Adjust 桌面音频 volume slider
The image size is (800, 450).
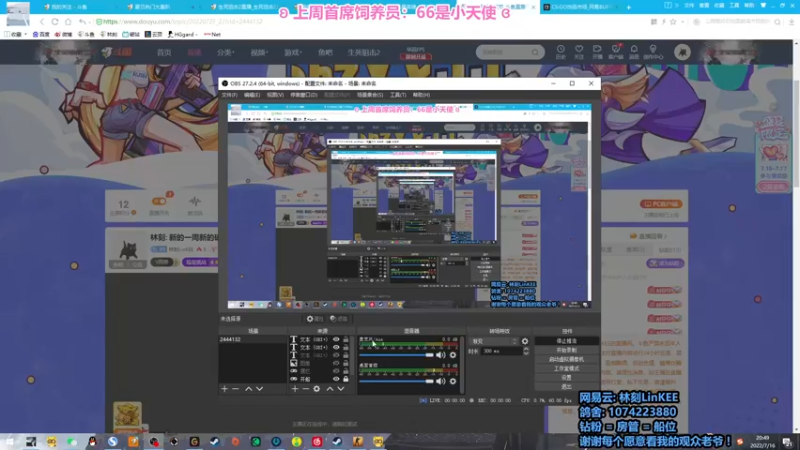(x=396, y=381)
